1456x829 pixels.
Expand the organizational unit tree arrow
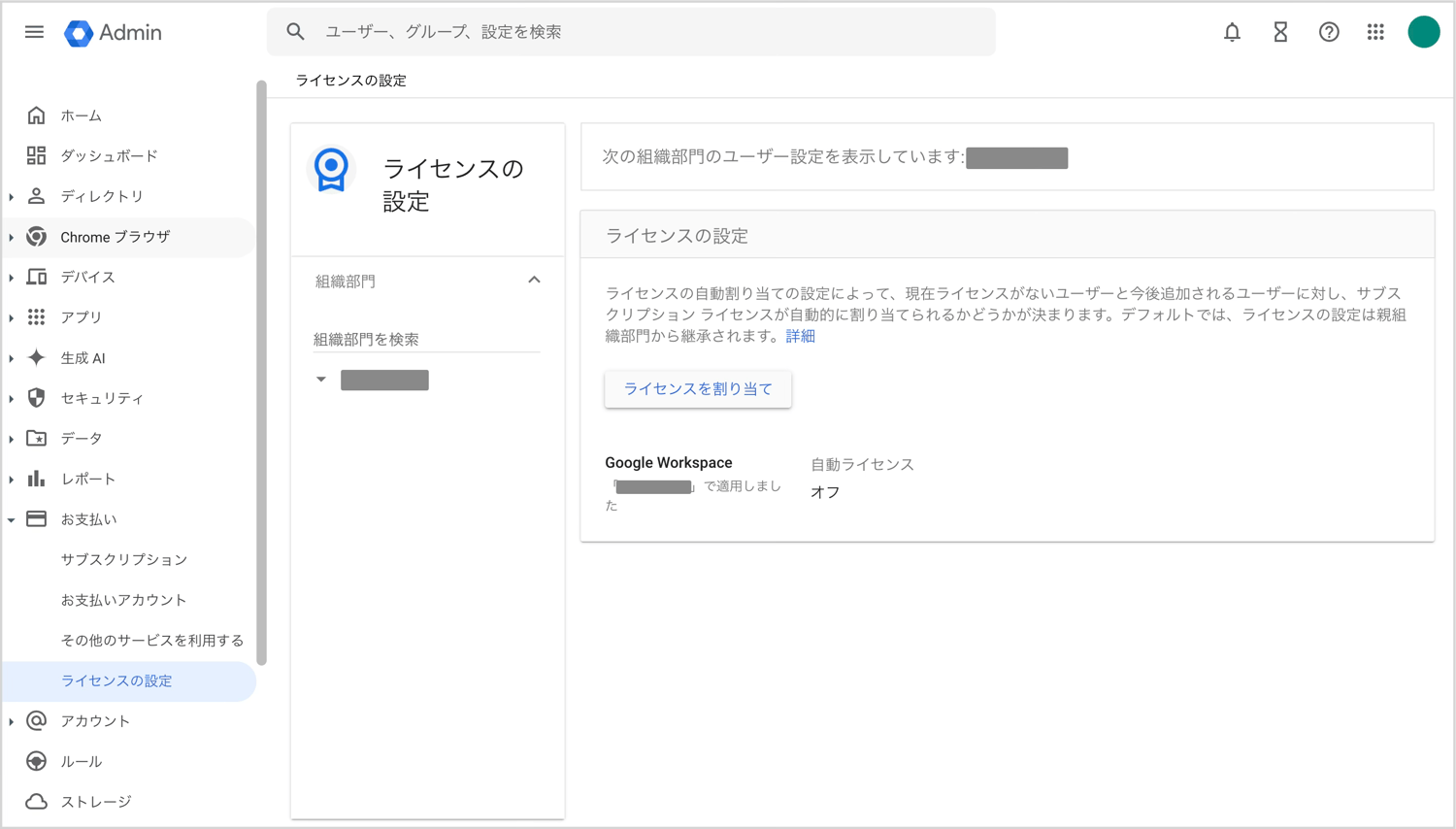[x=320, y=380]
